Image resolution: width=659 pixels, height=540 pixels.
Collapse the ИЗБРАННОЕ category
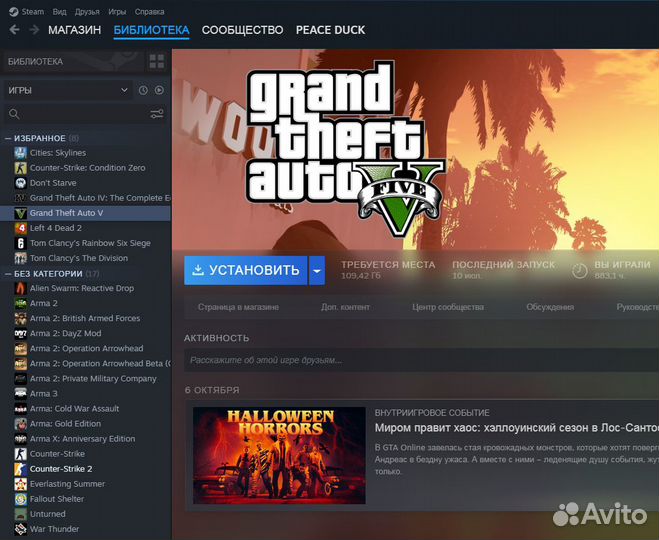(x=8, y=138)
